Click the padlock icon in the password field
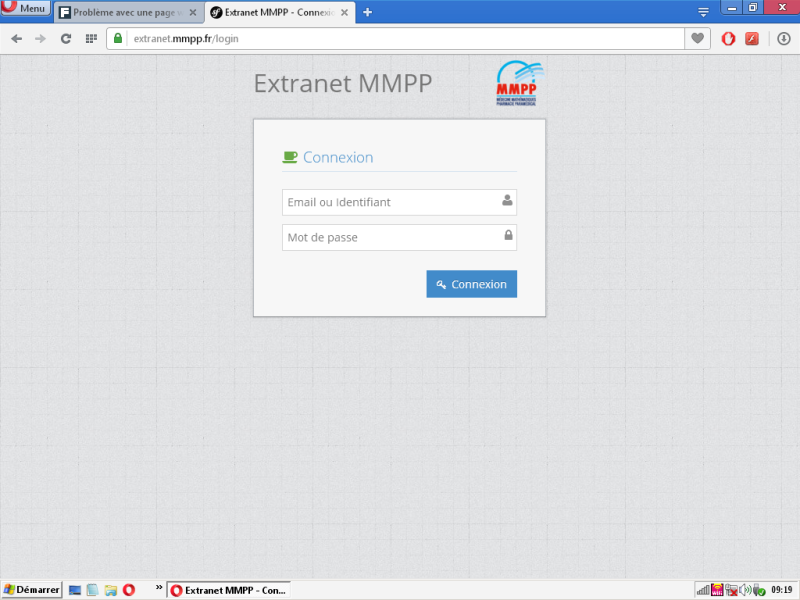Viewport: 800px width, 600px height. [508, 235]
